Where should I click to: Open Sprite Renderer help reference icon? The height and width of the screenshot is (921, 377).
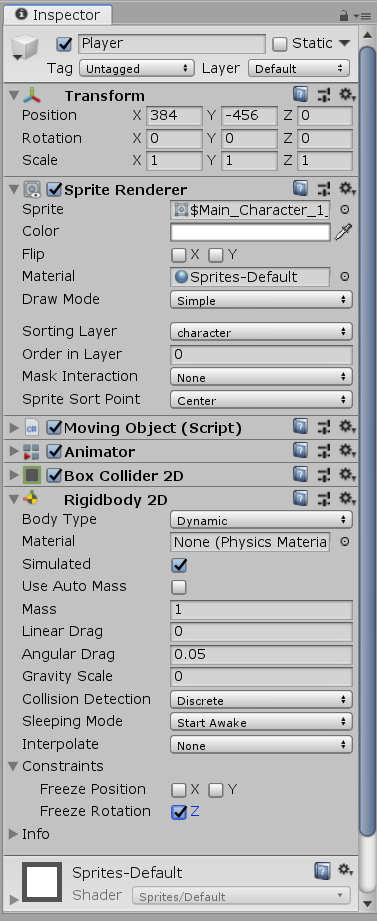pyautogui.click(x=300, y=189)
